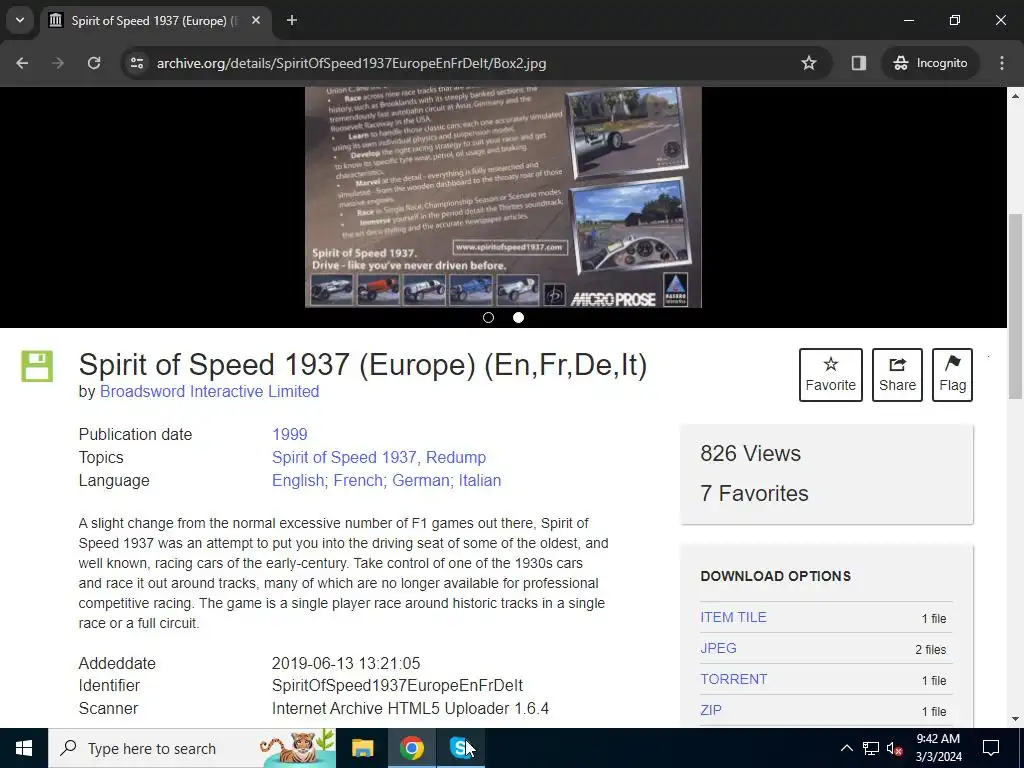The image size is (1024, 768).
Task: Click the scrollbar up arrow
Action: [x=1016, y=96]
